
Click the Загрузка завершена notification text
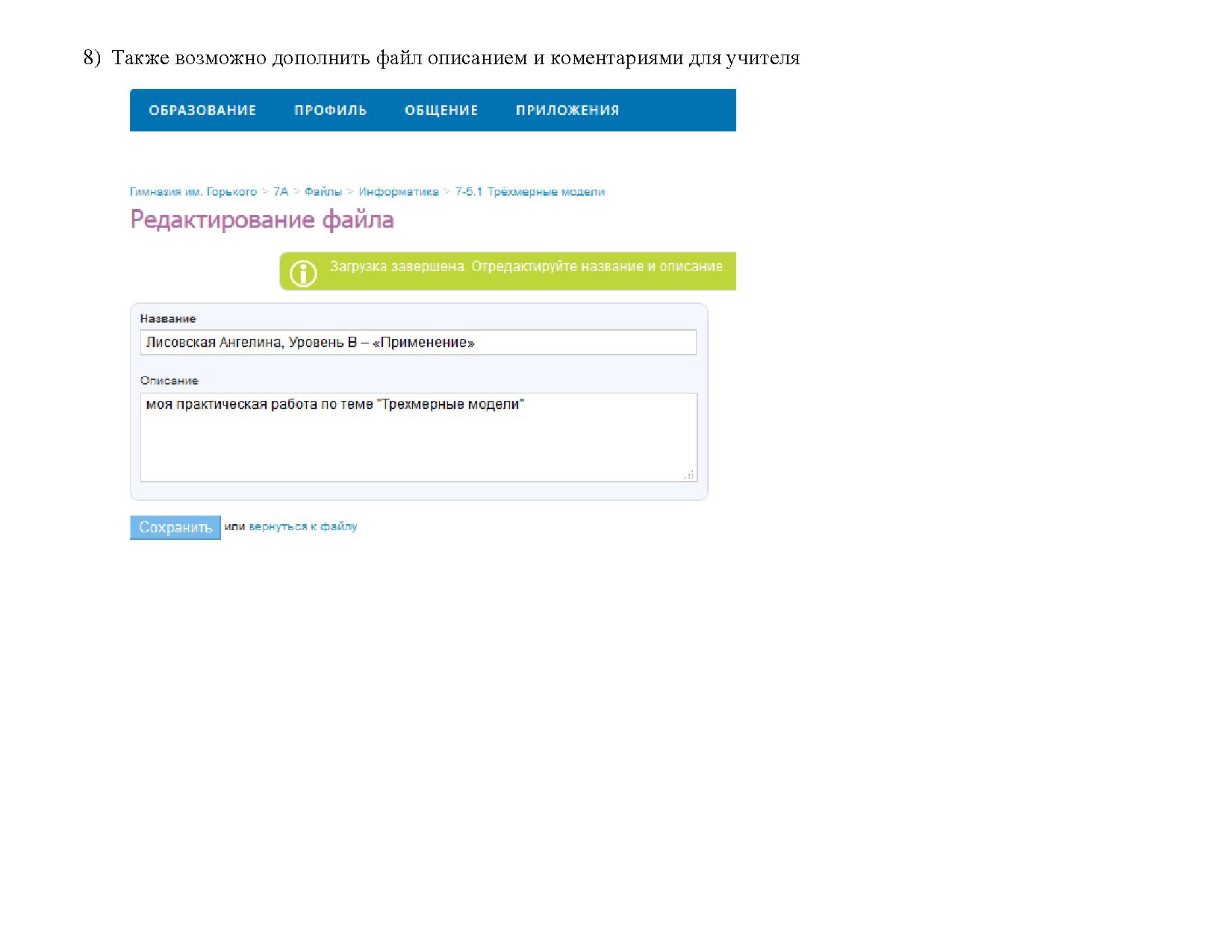click(528, 267)
